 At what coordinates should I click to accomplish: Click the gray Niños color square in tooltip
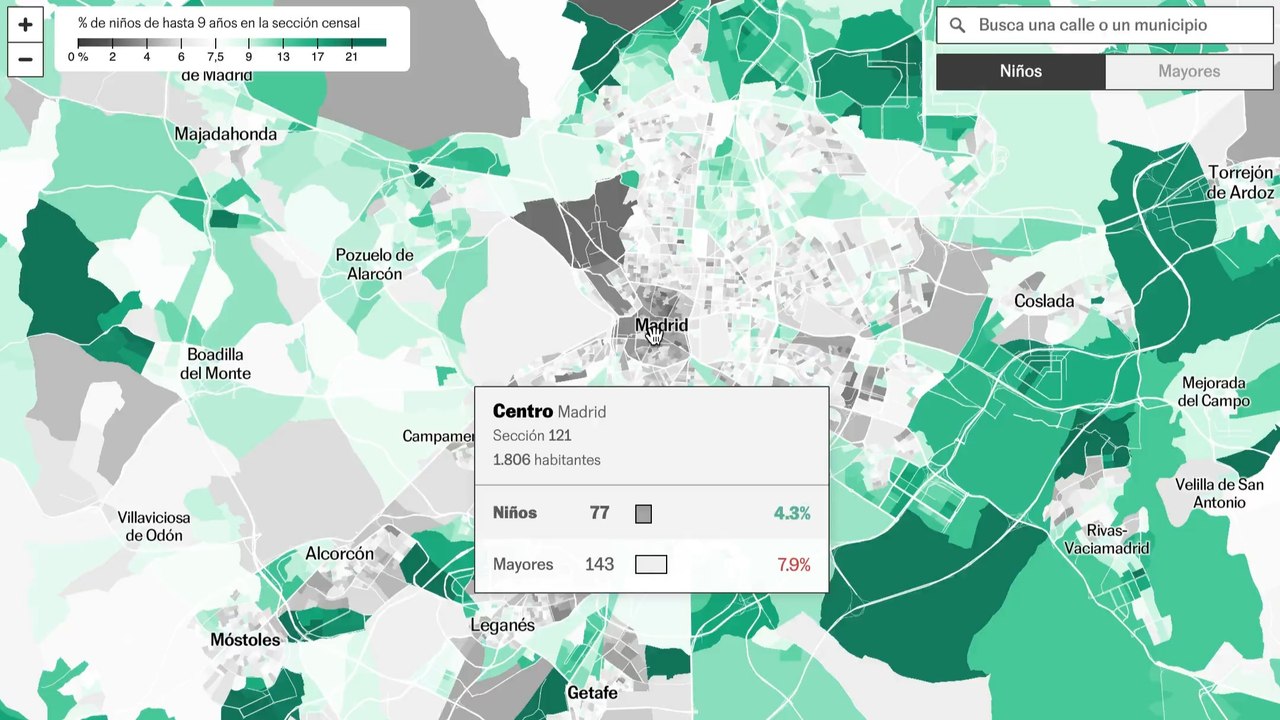(x=643, y=514)
